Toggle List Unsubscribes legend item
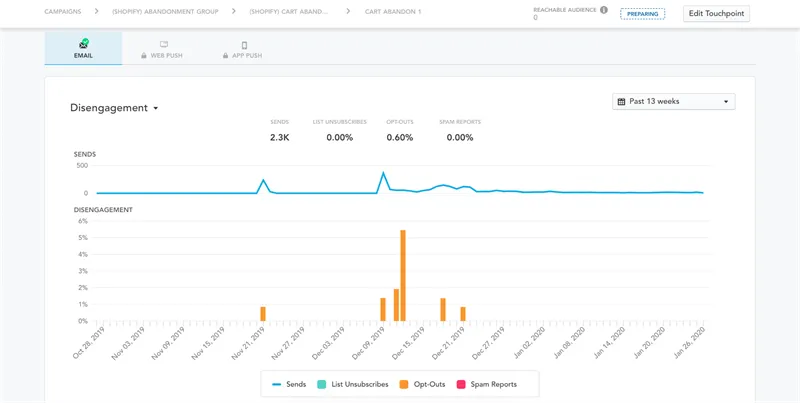The image size is (800, 403). tap(353, 384)
